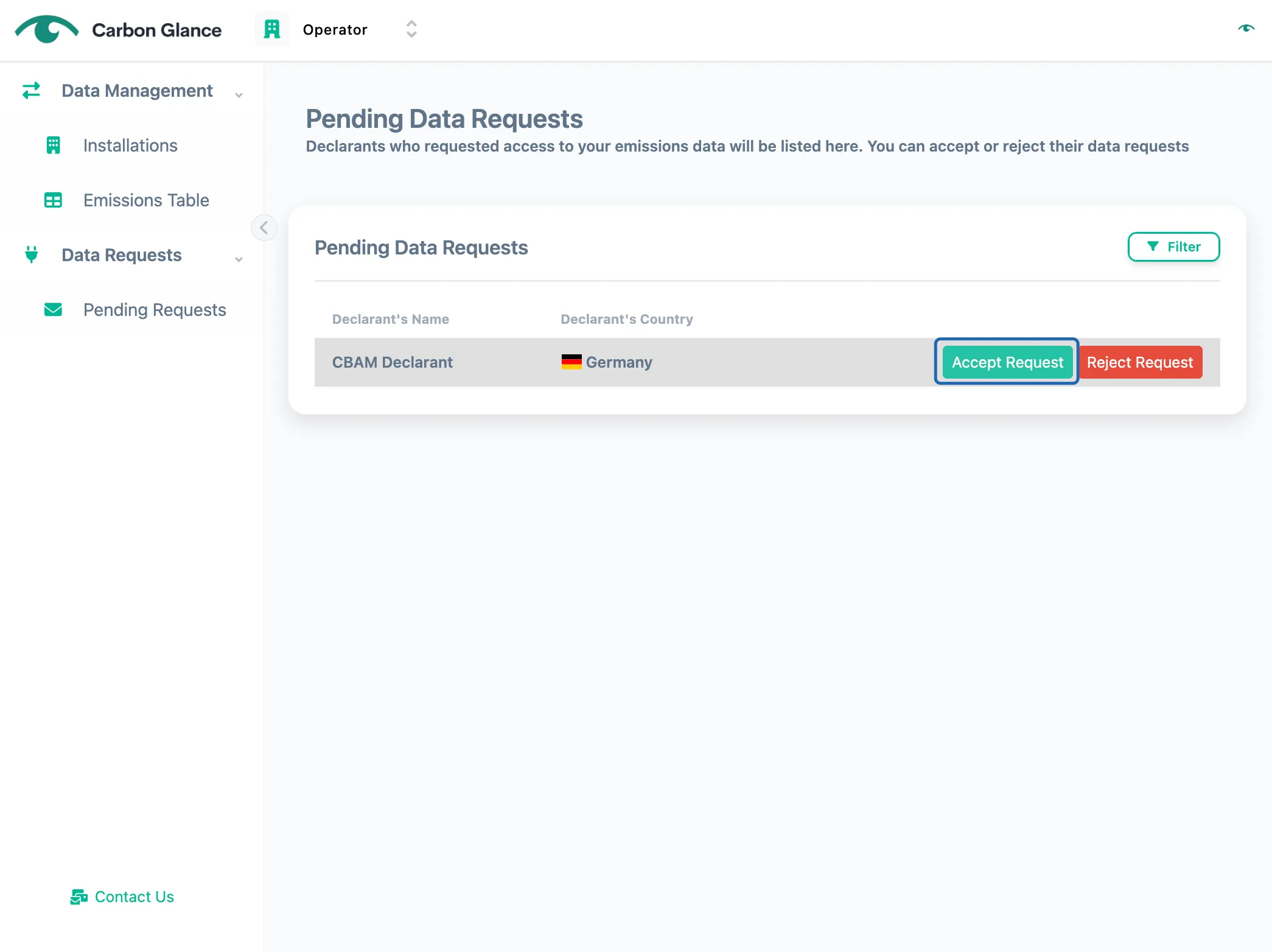Click the Operator role label
The width and height of the screenshot is (1272, 952).
[335, 30]
